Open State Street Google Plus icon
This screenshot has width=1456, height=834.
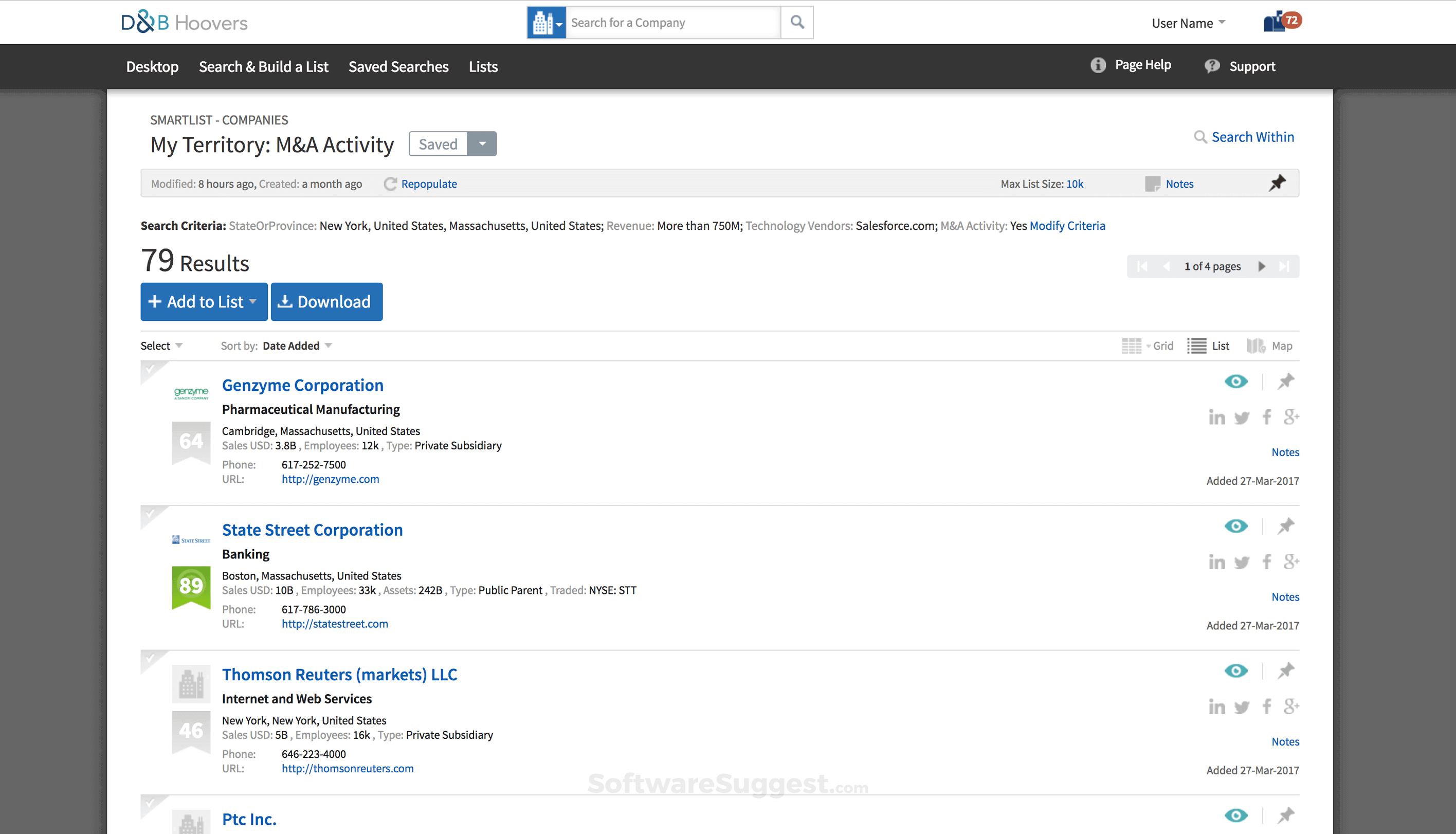click(x=1291, y=561)
